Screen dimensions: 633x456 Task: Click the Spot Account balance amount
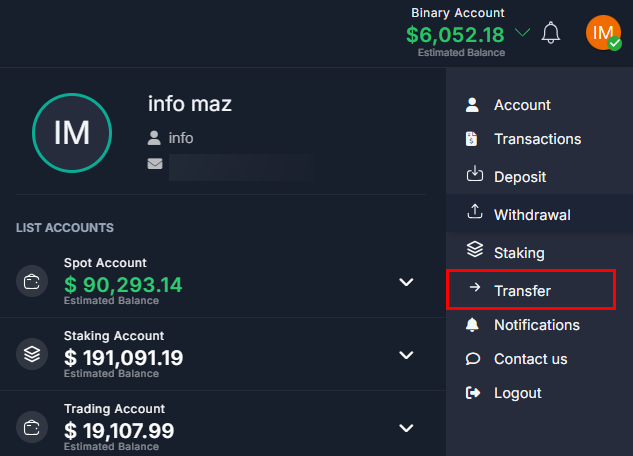tap(123, 285)
